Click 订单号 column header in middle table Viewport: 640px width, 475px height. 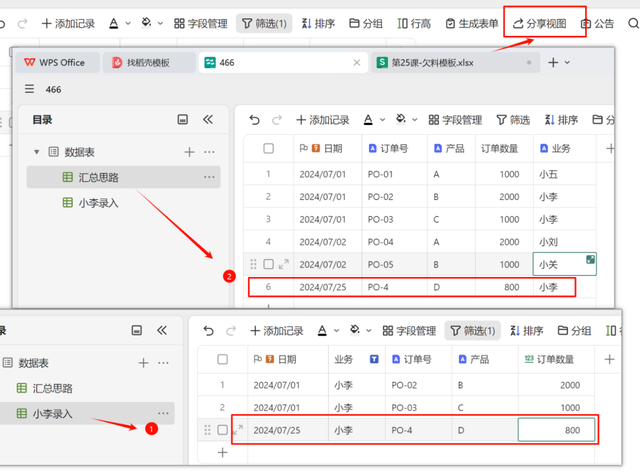click(x=394, y=149)
